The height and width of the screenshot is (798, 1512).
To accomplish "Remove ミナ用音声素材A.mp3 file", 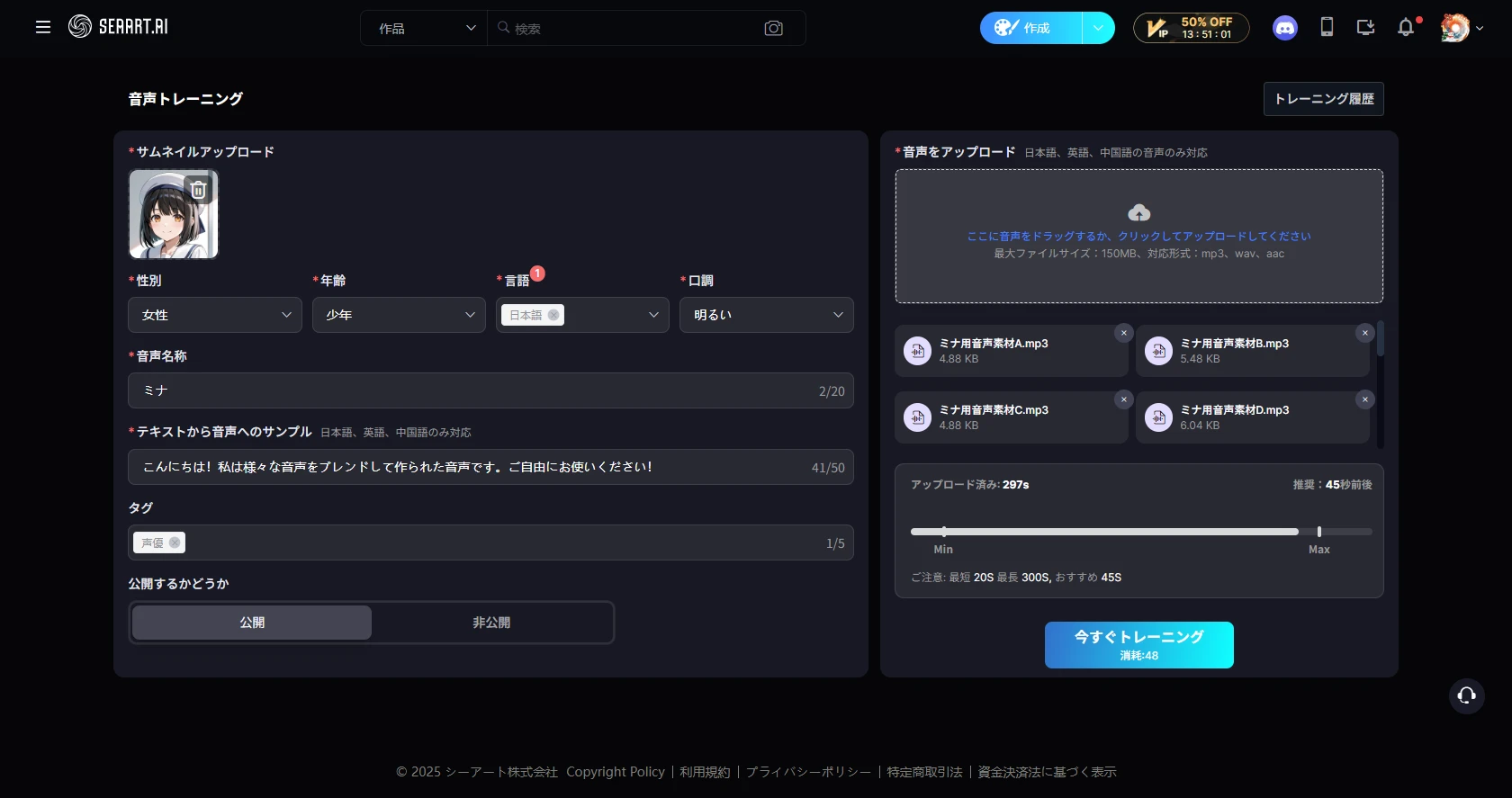I will click(1123, 333).
